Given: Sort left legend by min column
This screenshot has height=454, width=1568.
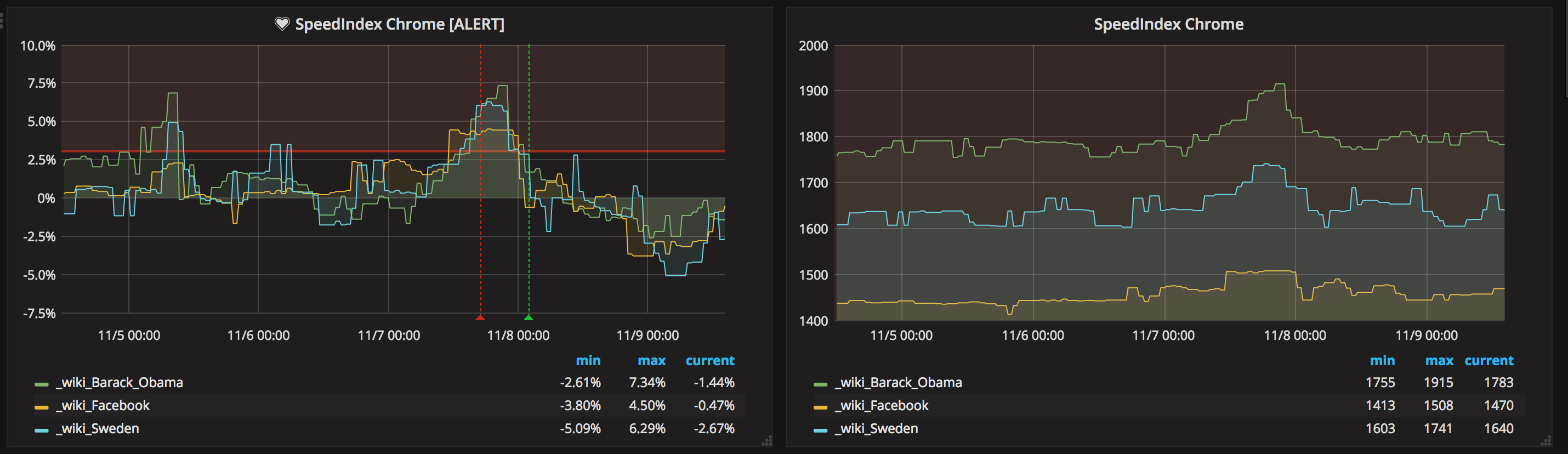Looking at the screenshot, I should pos(588,361).
